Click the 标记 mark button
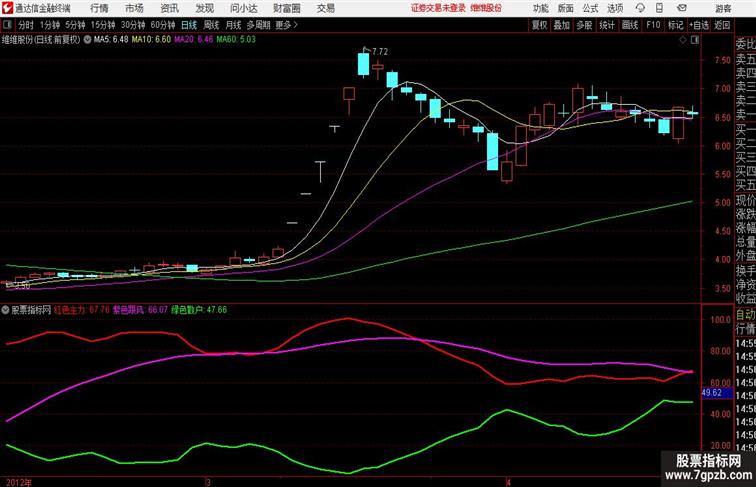Image resolution: width=756 pixels, height=487 pixels. (675, 25)
